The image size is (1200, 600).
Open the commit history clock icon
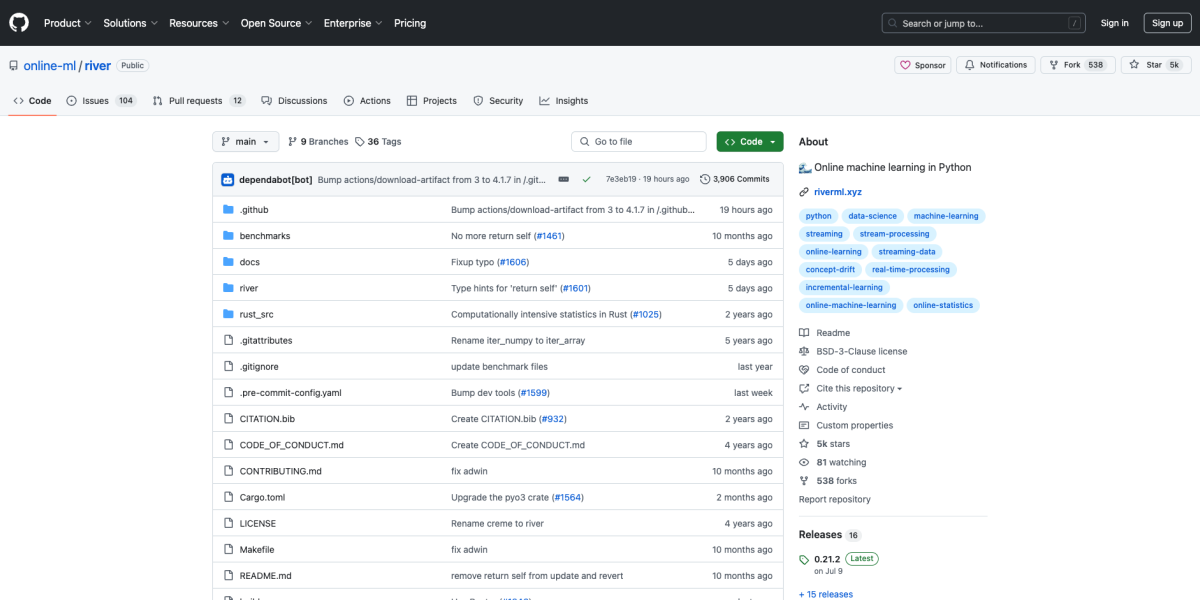[x=705, y=179]
